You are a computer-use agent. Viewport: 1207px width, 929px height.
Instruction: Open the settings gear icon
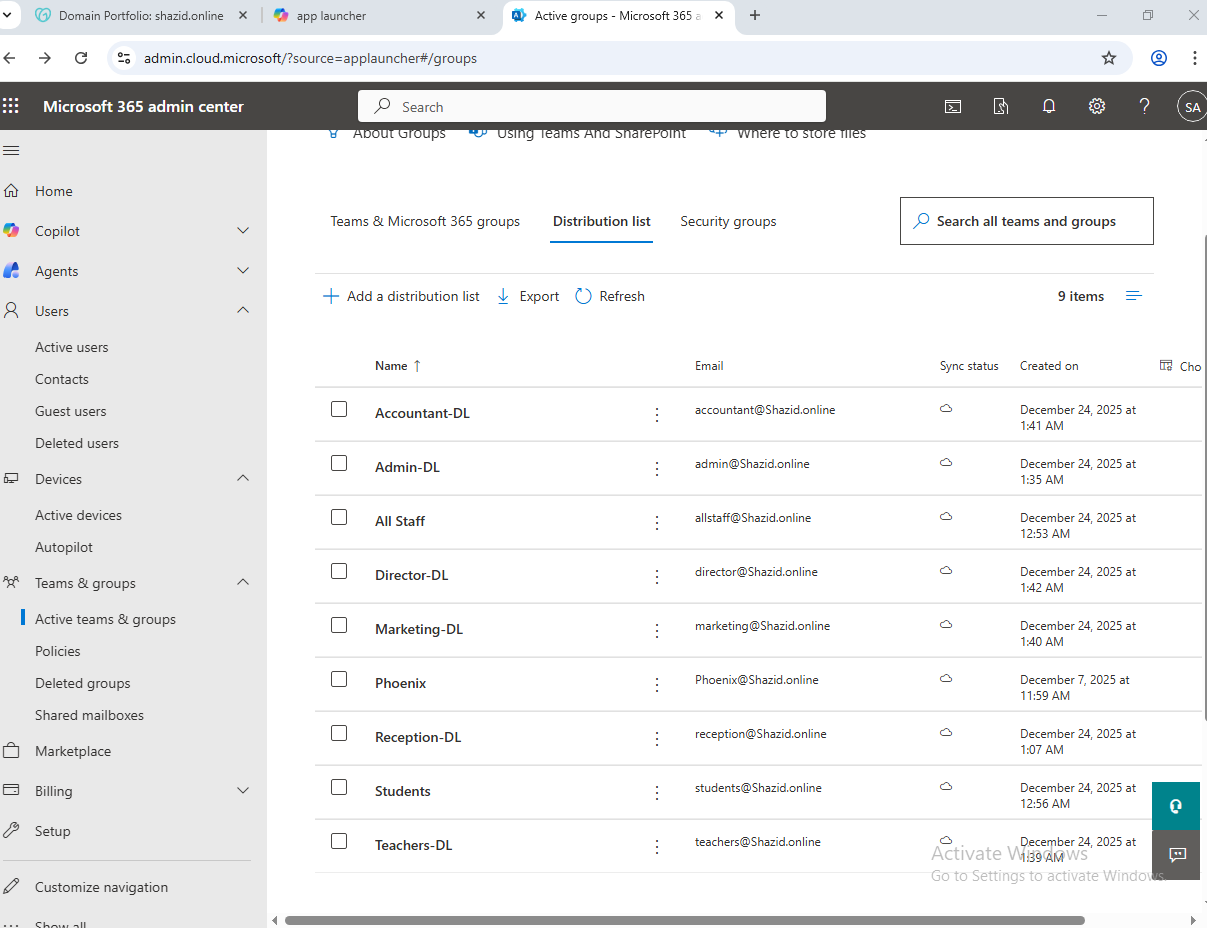(1097, 107)
